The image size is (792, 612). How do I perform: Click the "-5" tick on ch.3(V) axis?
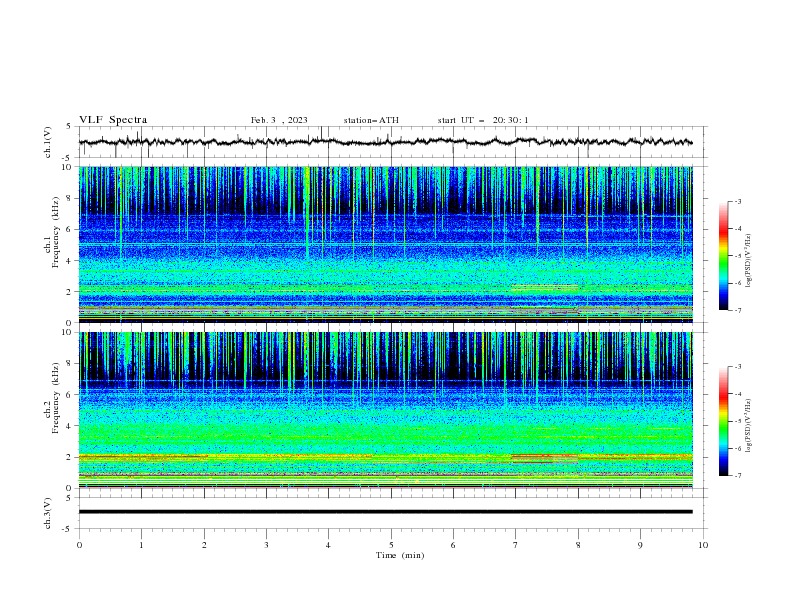(x=67, y=529)
